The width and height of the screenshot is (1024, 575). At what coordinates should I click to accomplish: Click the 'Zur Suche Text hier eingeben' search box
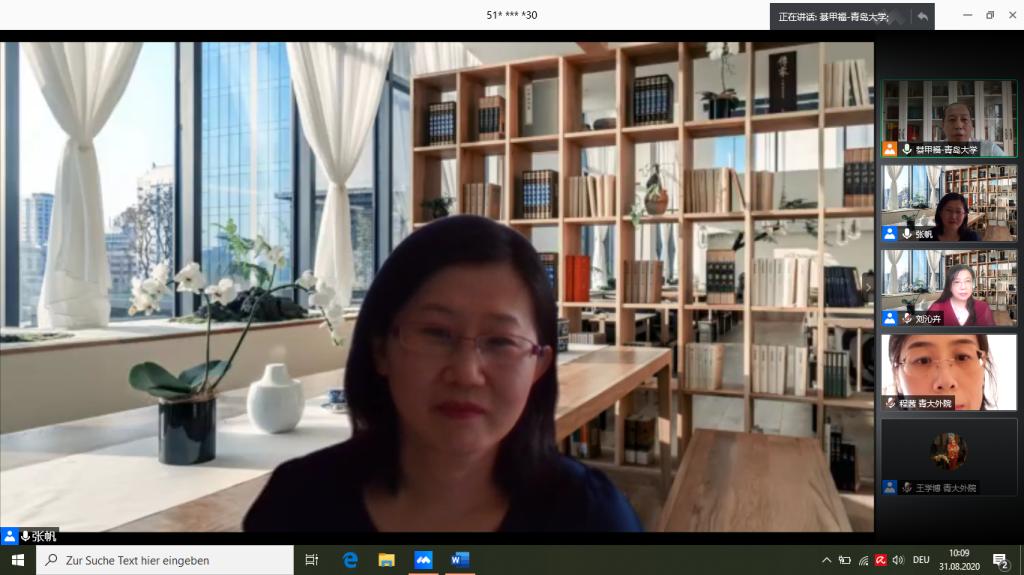point(165,560)
